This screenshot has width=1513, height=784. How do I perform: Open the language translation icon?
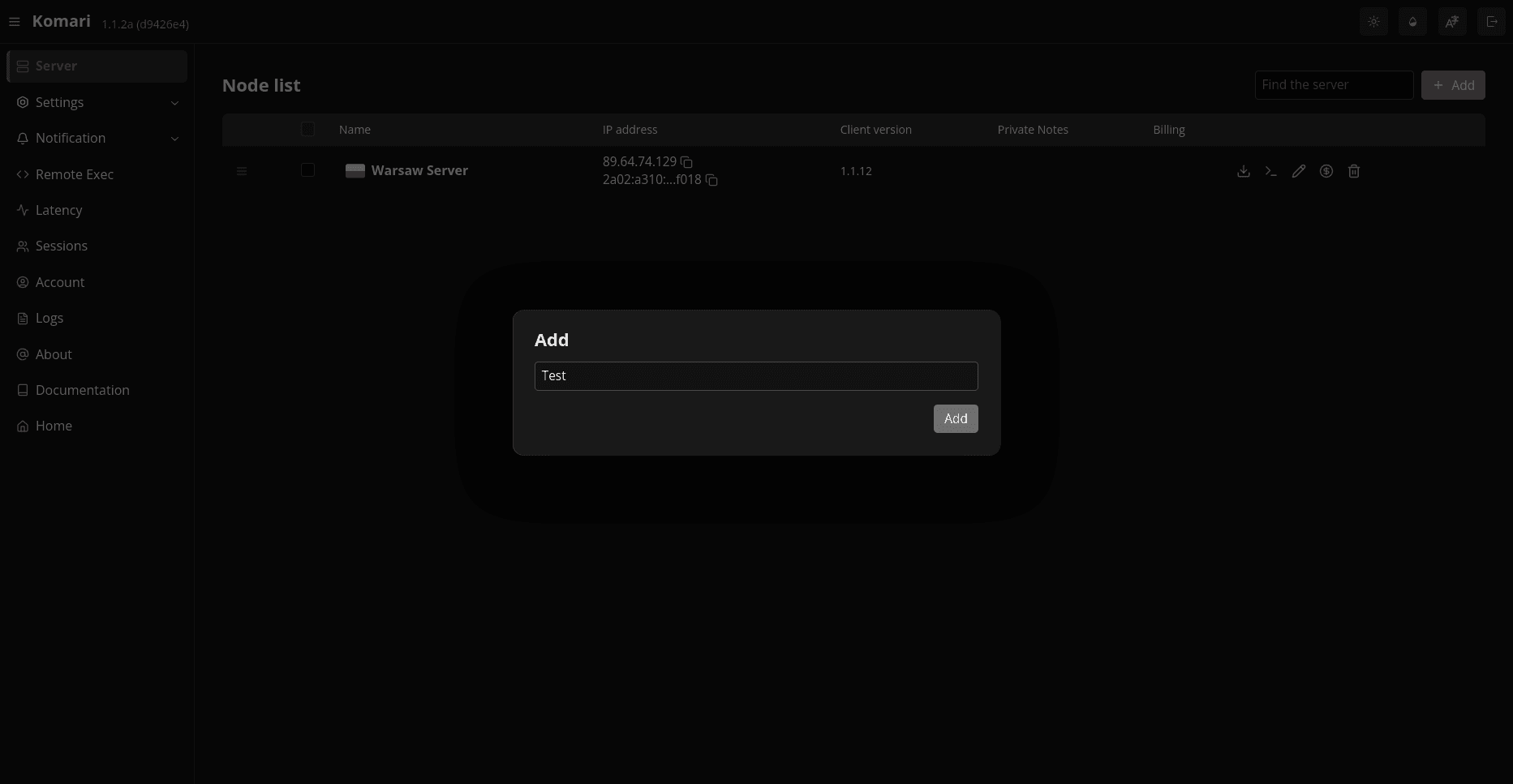tap(1452, 22)
